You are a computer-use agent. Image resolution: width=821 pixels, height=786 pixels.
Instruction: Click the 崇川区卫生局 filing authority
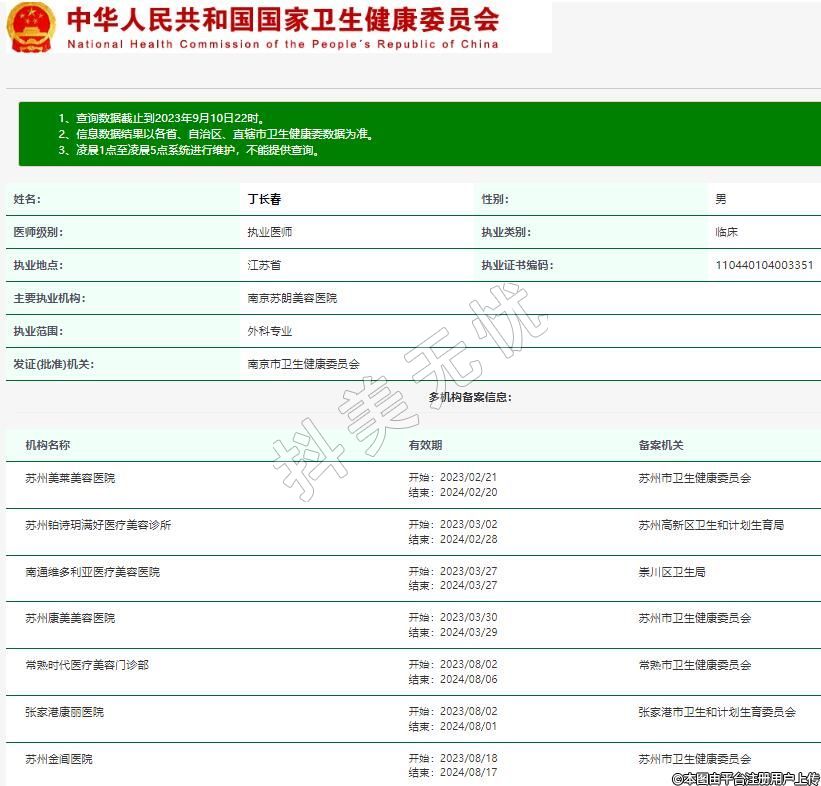pos(672,572)
